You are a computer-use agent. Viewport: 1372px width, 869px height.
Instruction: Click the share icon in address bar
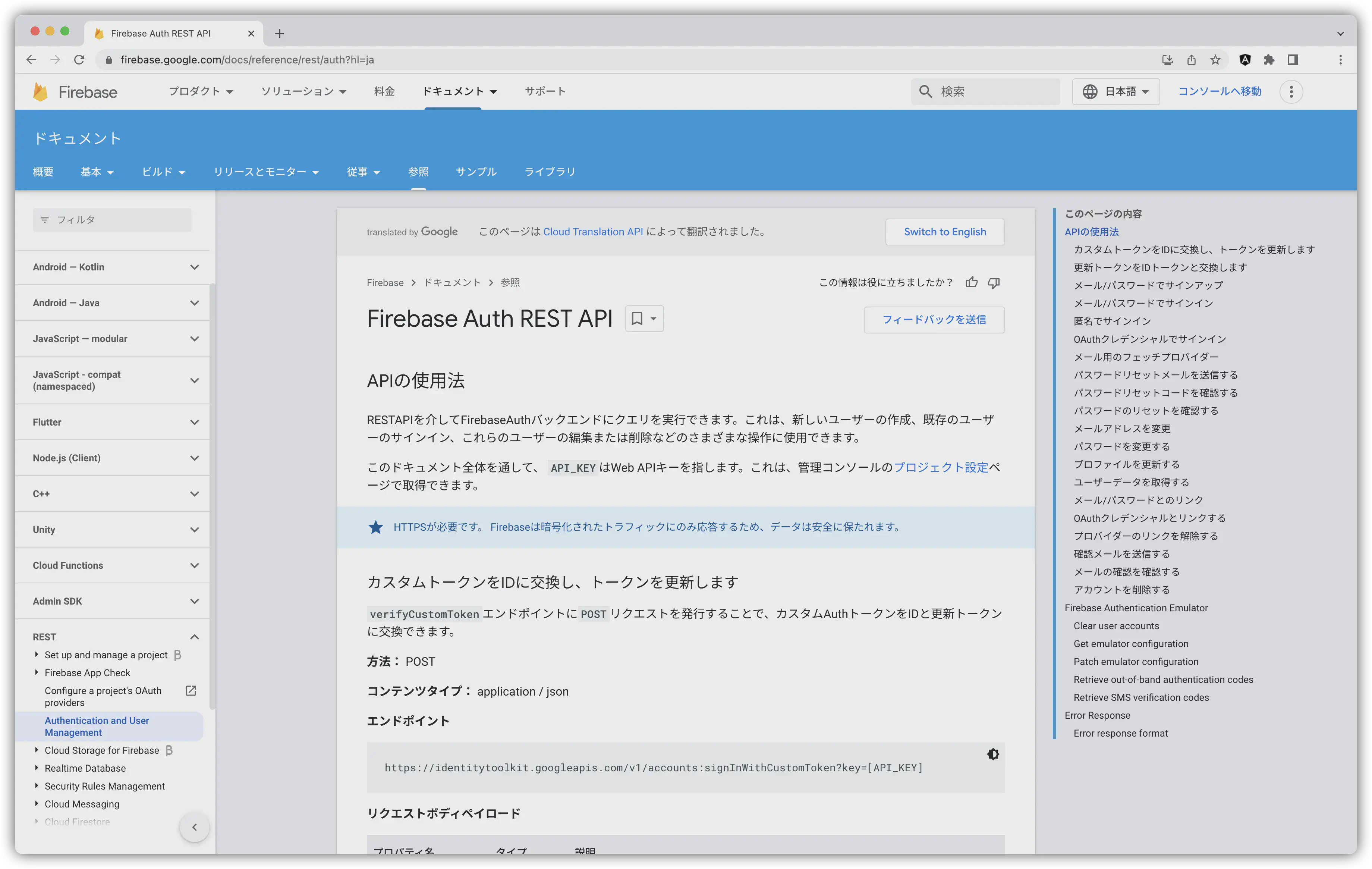tap(1192, 60)
